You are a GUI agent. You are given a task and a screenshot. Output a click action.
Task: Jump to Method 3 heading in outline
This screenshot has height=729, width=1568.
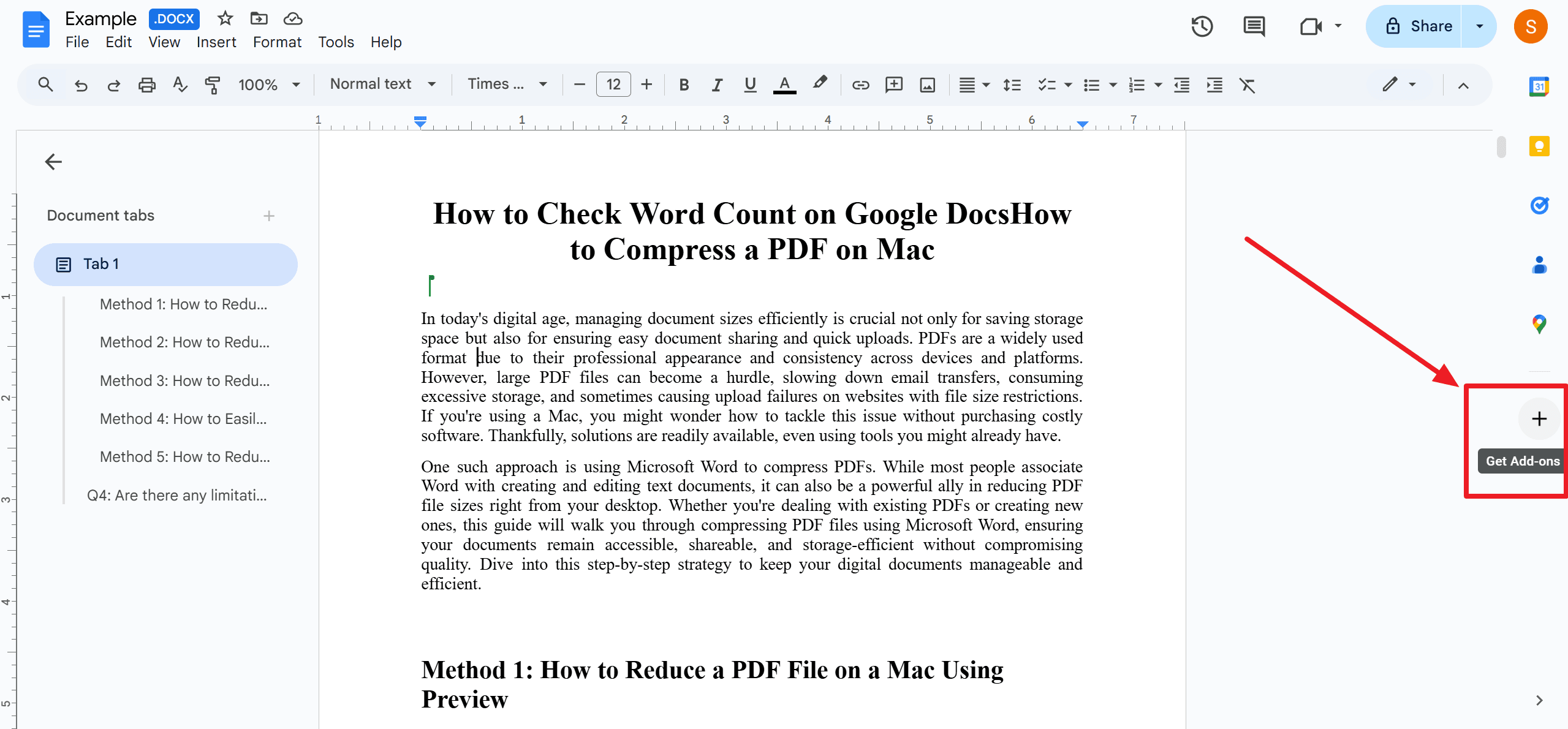[184, 381]
